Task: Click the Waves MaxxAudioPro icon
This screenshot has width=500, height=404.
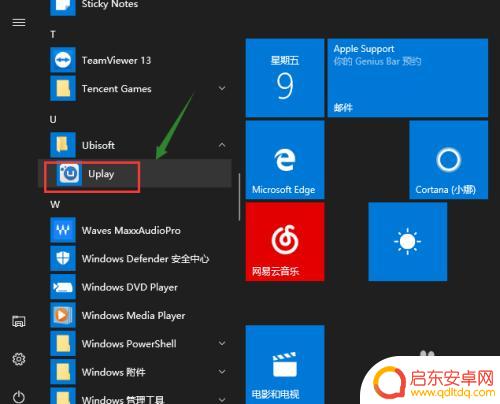Action: [63, 230]
